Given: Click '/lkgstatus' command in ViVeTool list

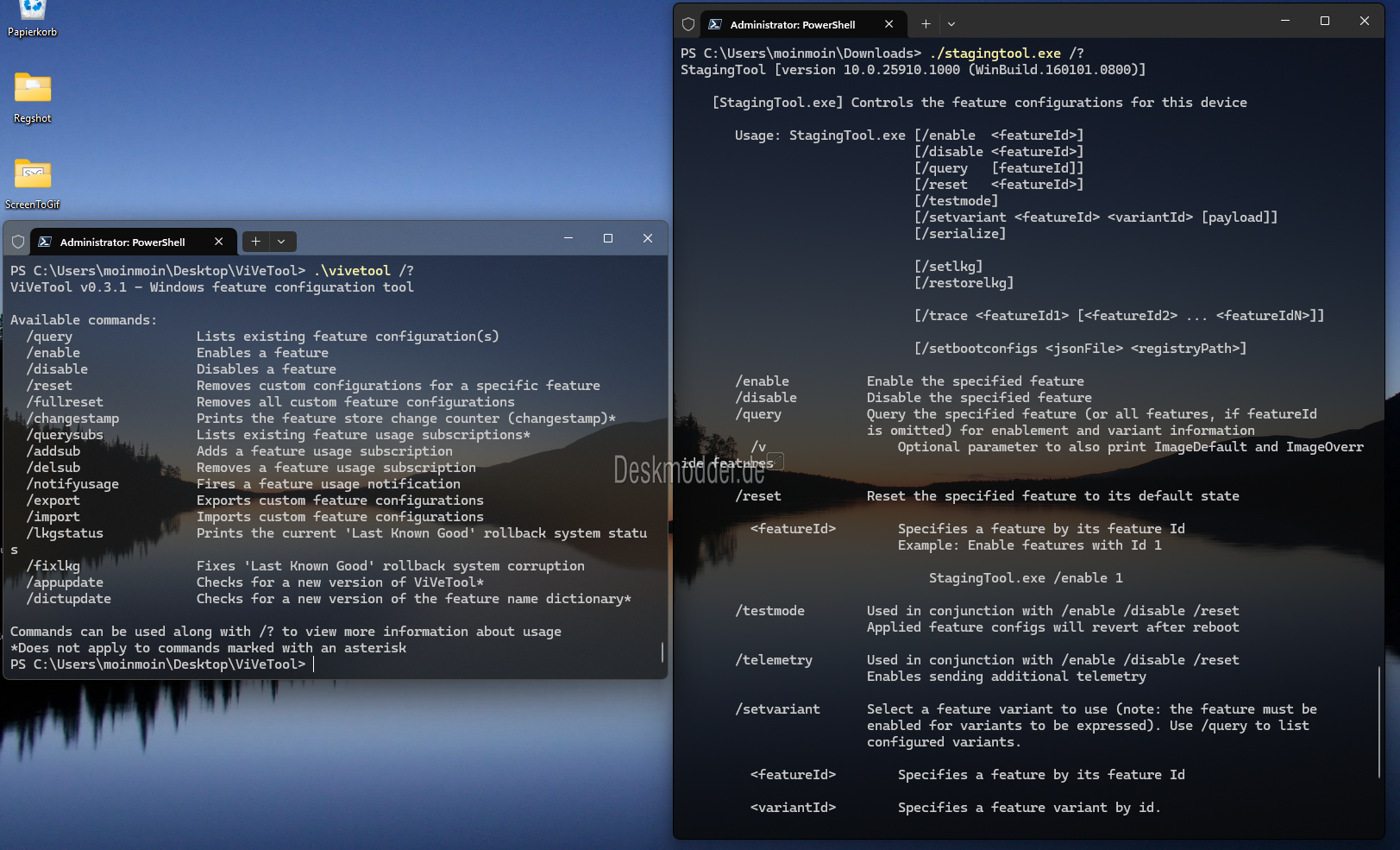Looking at the screenshot, I should click(x=65, y=533).
